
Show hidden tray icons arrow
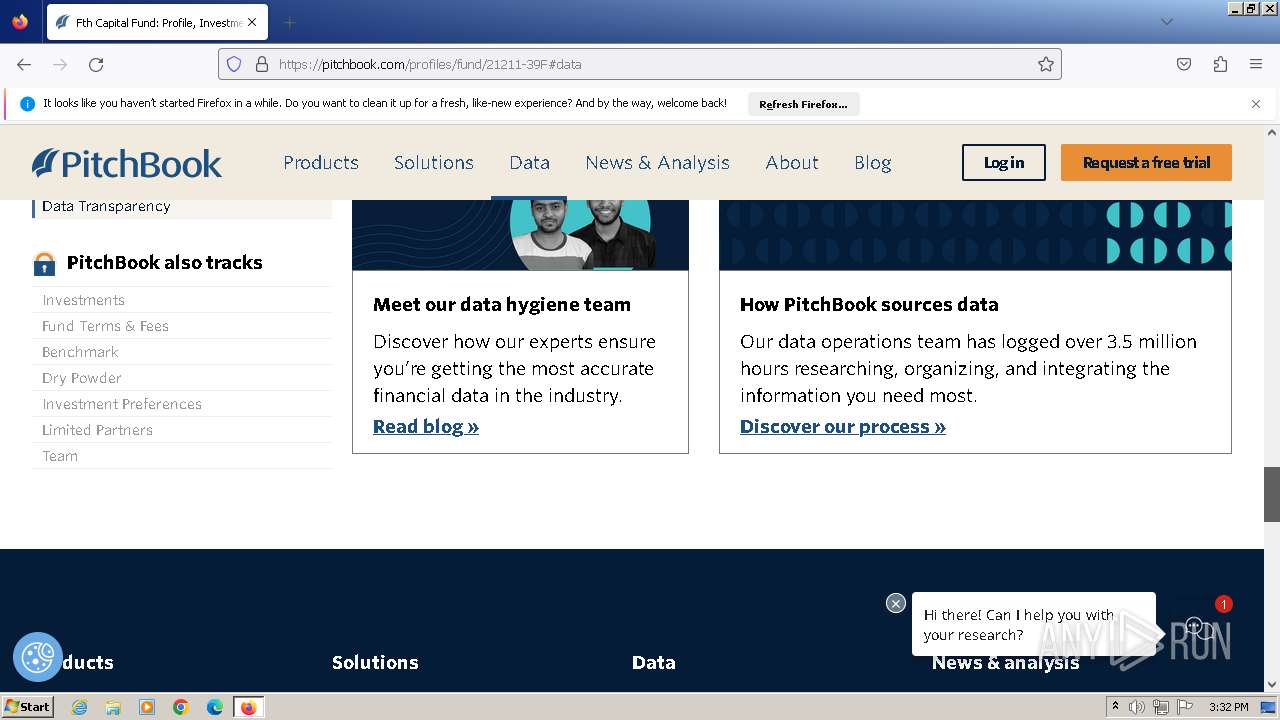[x=1115, y=707]
